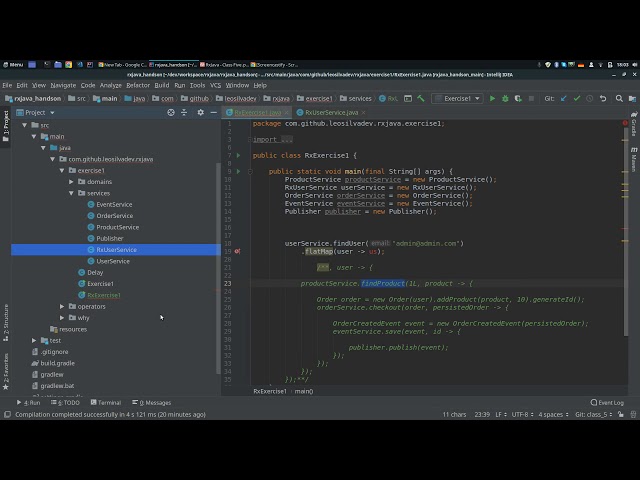Show Git history clock icon
Image resolution: width=640 pixels, height=480 pixels.
coord(590,98)
